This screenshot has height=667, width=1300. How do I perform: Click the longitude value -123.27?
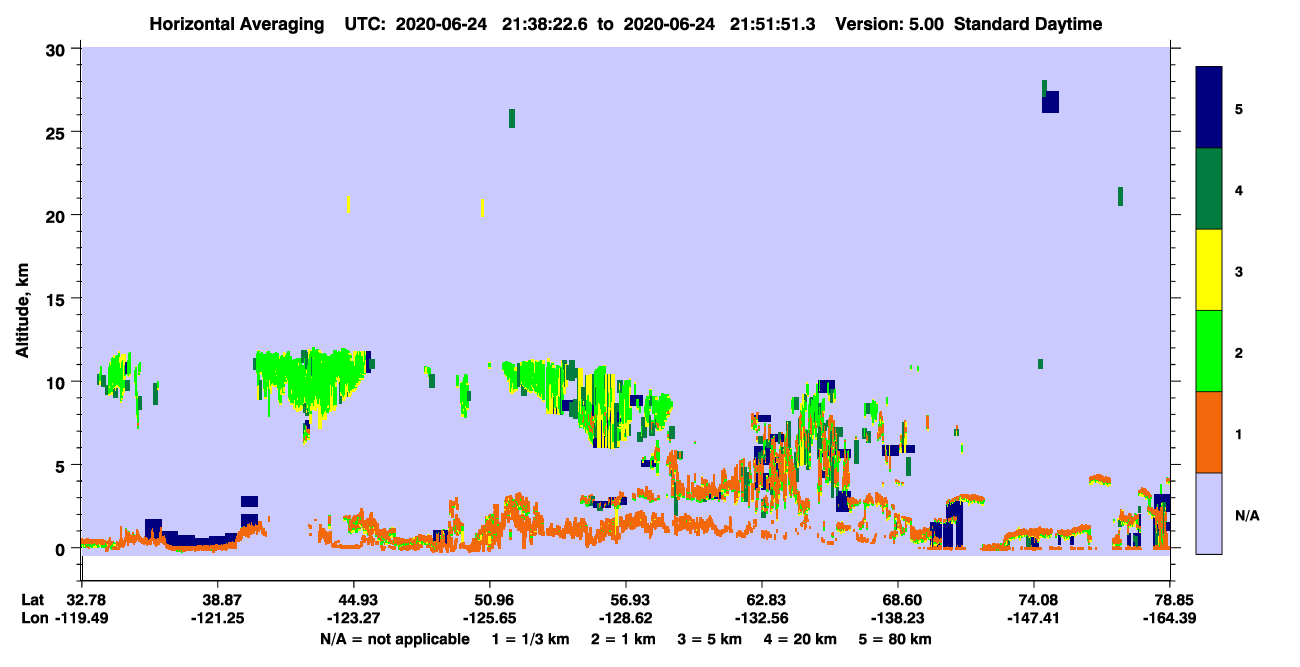[354, 619]
